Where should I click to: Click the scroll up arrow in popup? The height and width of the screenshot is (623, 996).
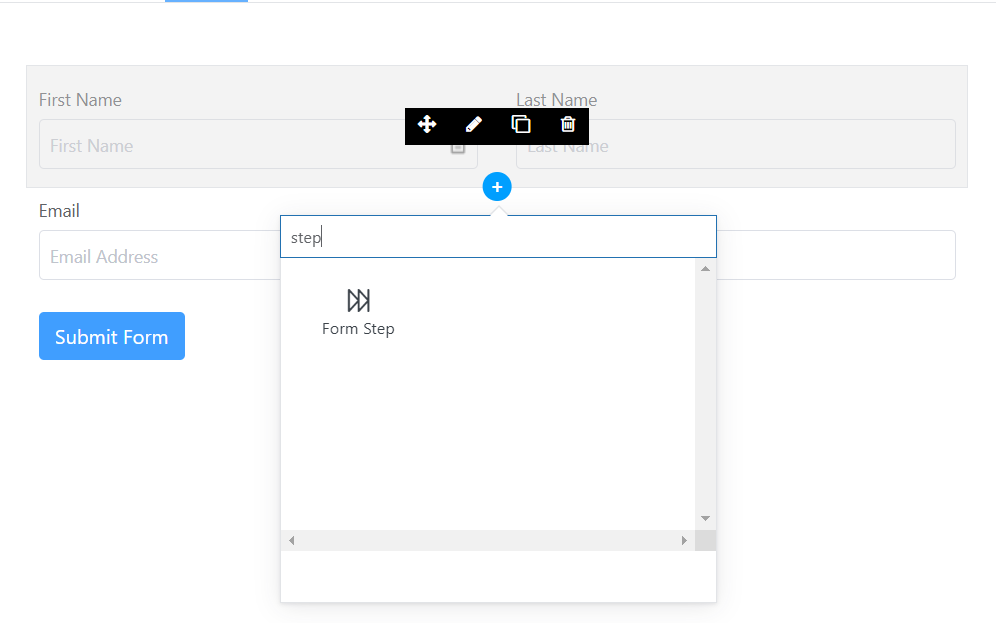(705, 269)
